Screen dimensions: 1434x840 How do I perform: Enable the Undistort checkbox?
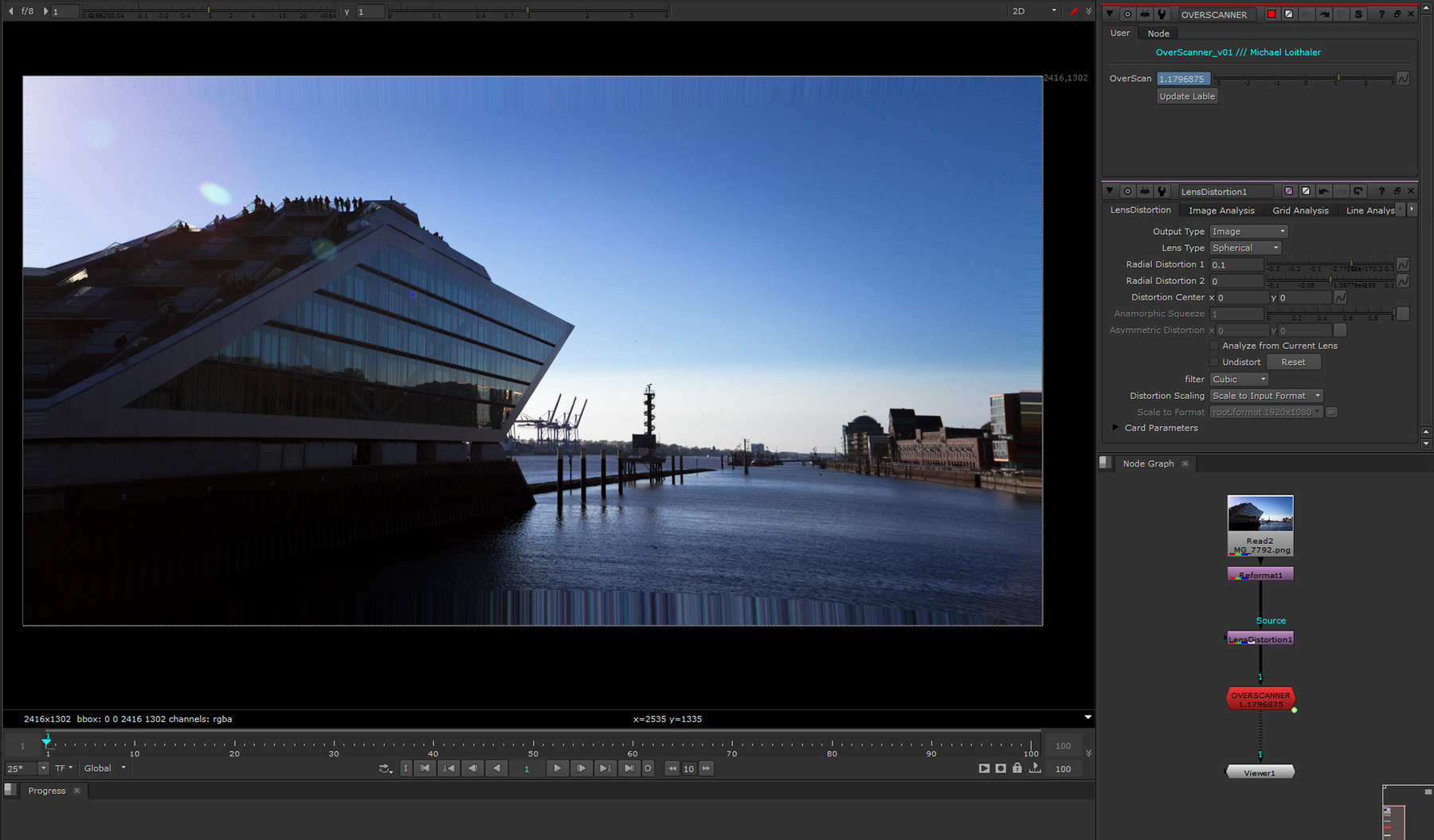(x=1214, y=362)
